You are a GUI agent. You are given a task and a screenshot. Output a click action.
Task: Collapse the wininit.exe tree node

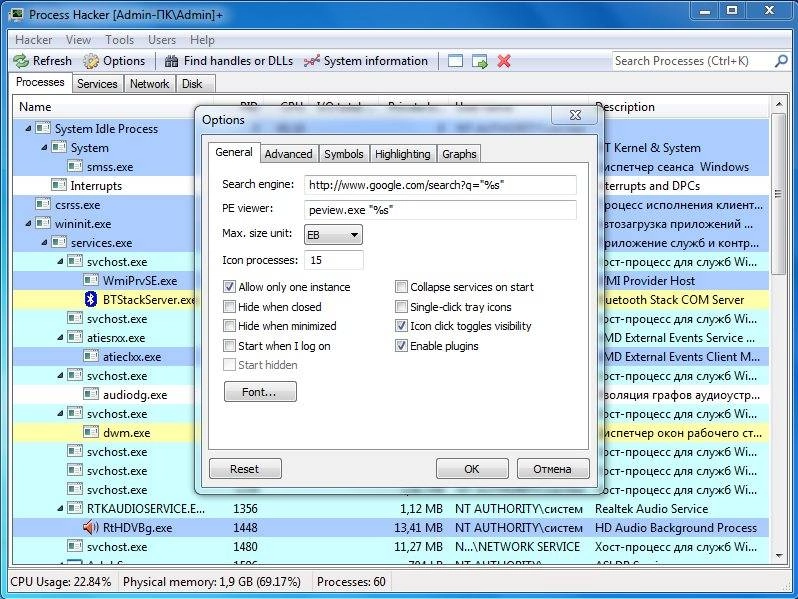28,223
